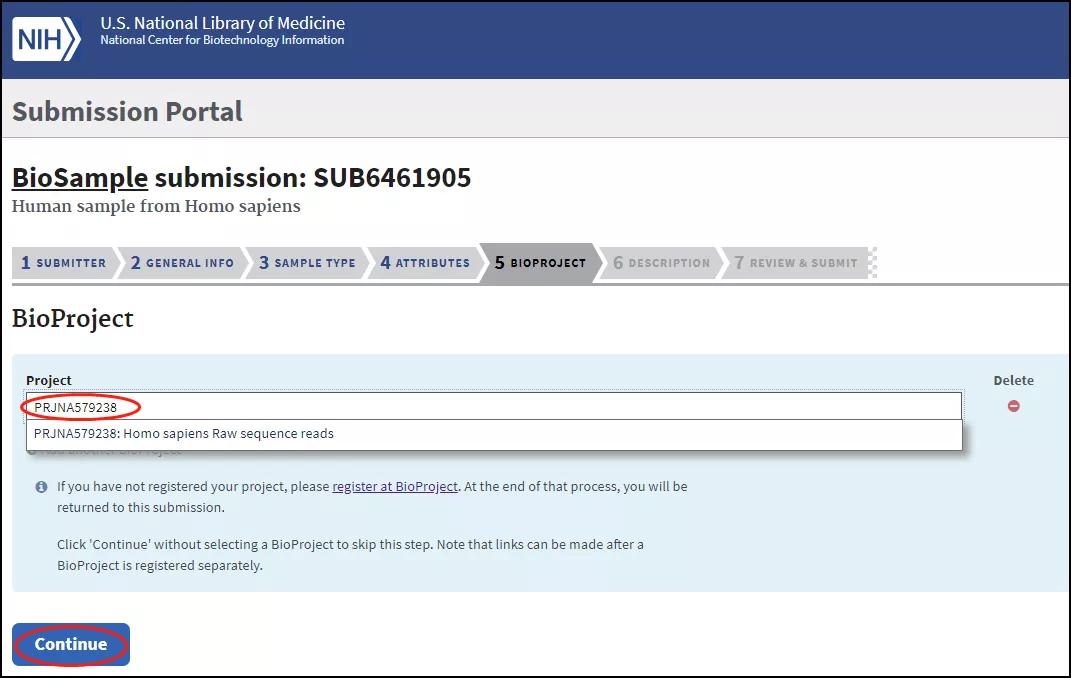
Task: Click the submission ID SUB6461905
Action: (392, 178)
